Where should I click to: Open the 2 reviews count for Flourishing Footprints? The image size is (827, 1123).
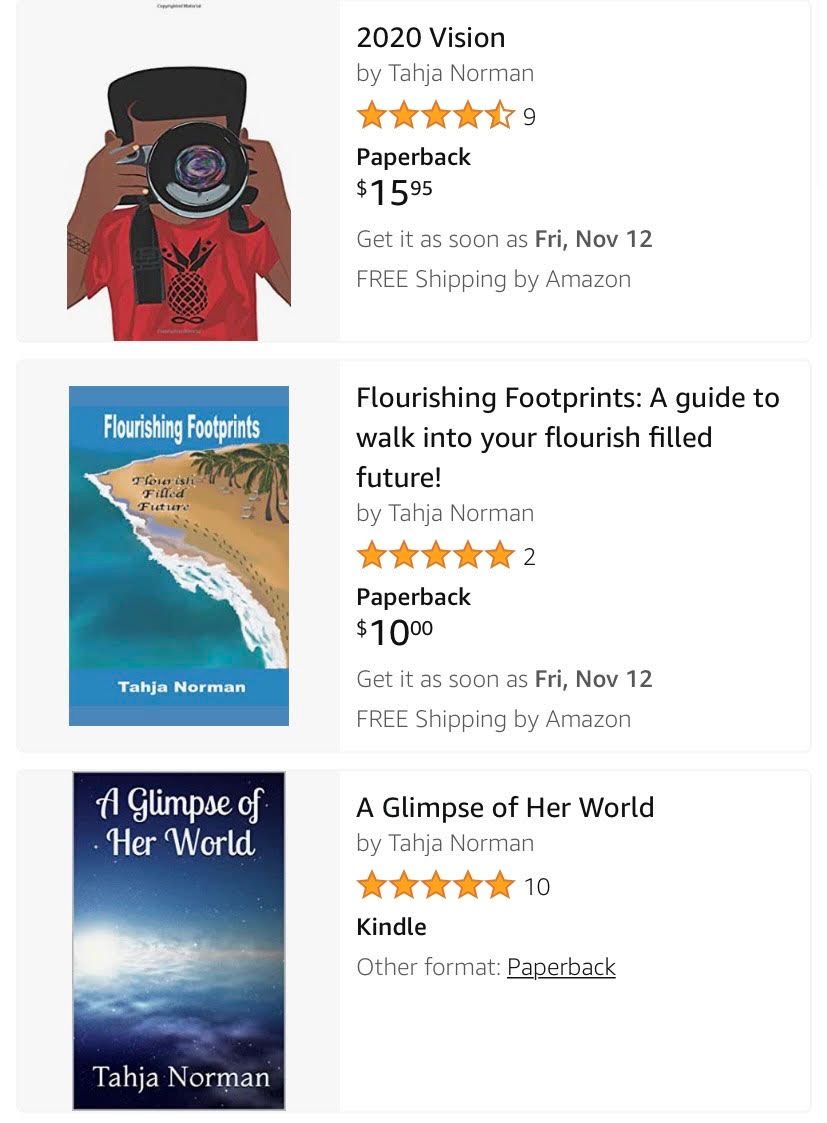[x=529, y=558]
